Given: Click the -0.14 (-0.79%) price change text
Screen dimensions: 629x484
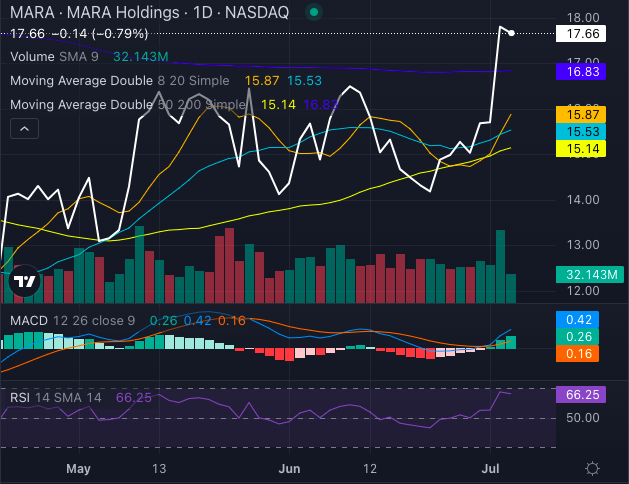Looking at the screenshot, I should click(x=100, y=34).
